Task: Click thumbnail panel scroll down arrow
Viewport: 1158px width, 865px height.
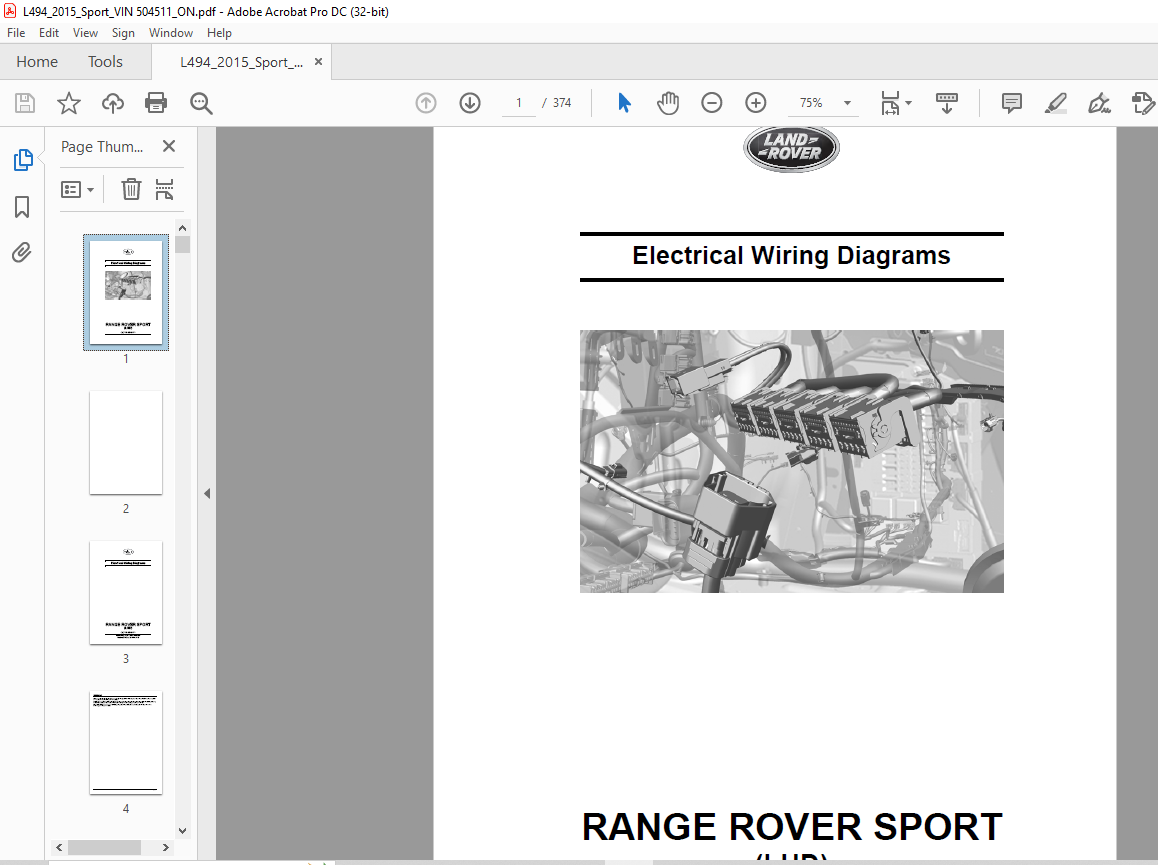Action: coord(182,831)
